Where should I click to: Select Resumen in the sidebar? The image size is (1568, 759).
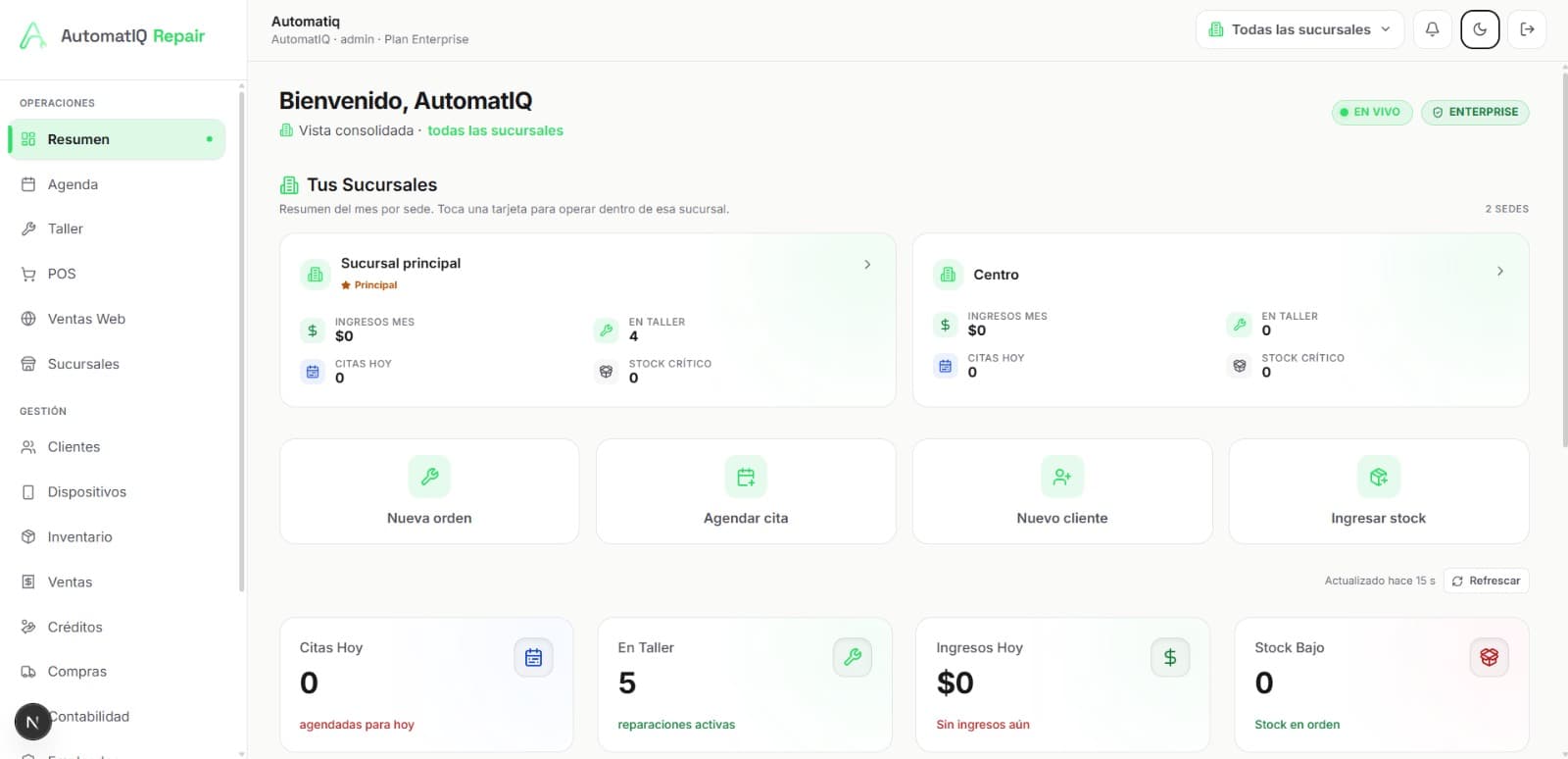117,139
